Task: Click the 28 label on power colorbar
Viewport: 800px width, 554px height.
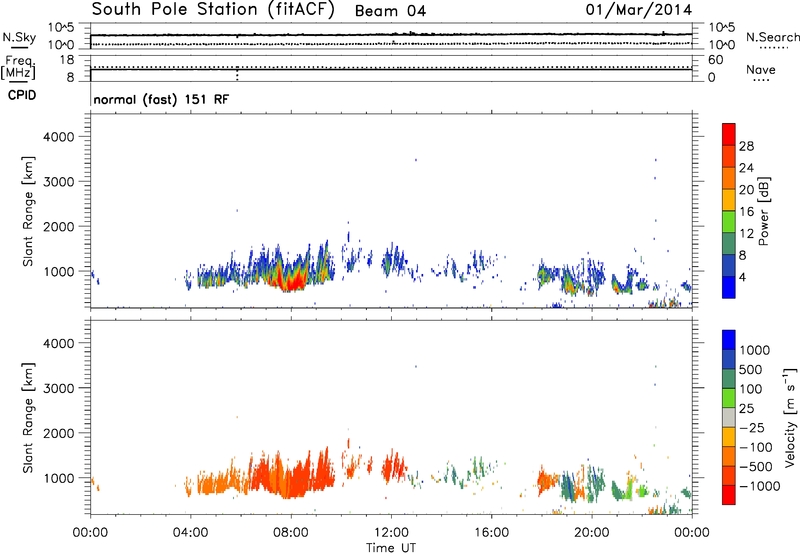Action: tap(746, 146)
